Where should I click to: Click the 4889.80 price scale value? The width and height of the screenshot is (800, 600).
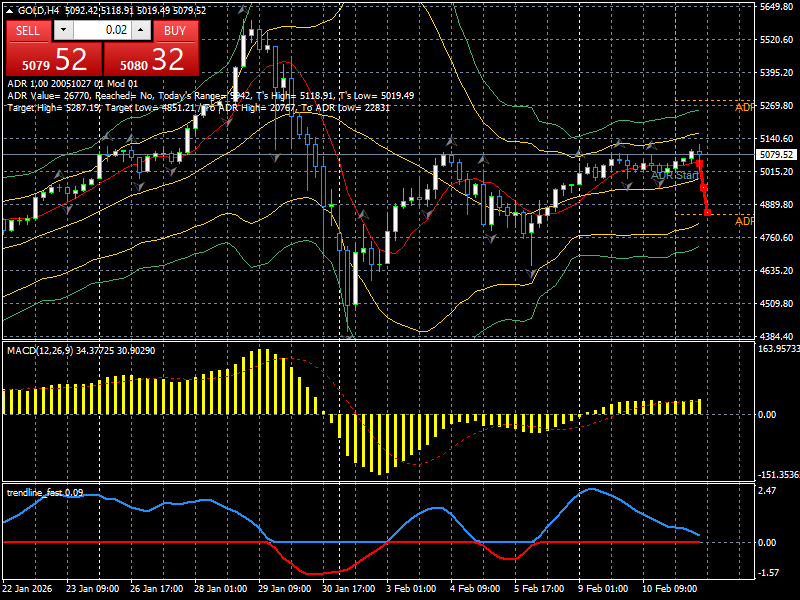(776, 205)
